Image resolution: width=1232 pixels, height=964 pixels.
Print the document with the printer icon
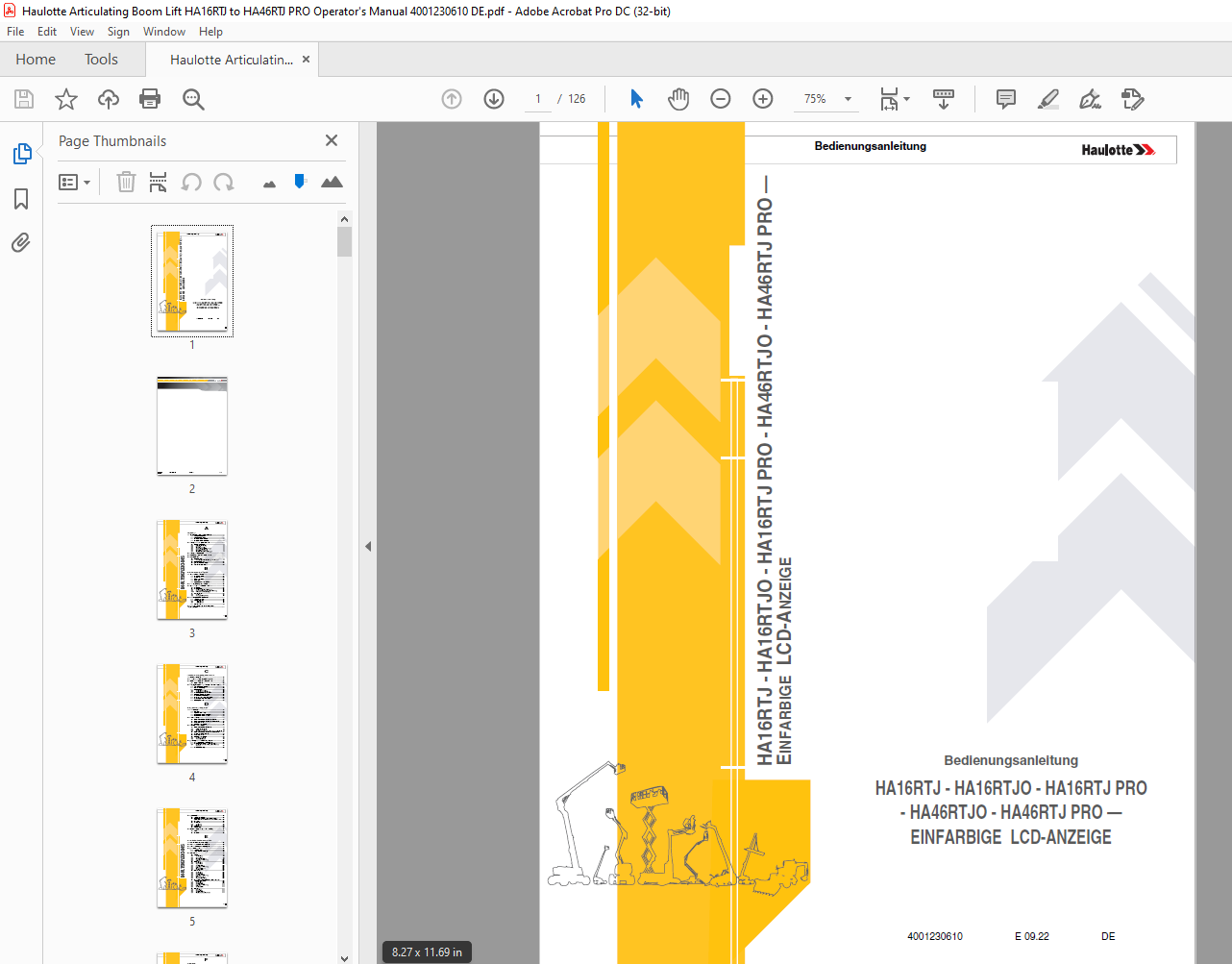(150, 99)
